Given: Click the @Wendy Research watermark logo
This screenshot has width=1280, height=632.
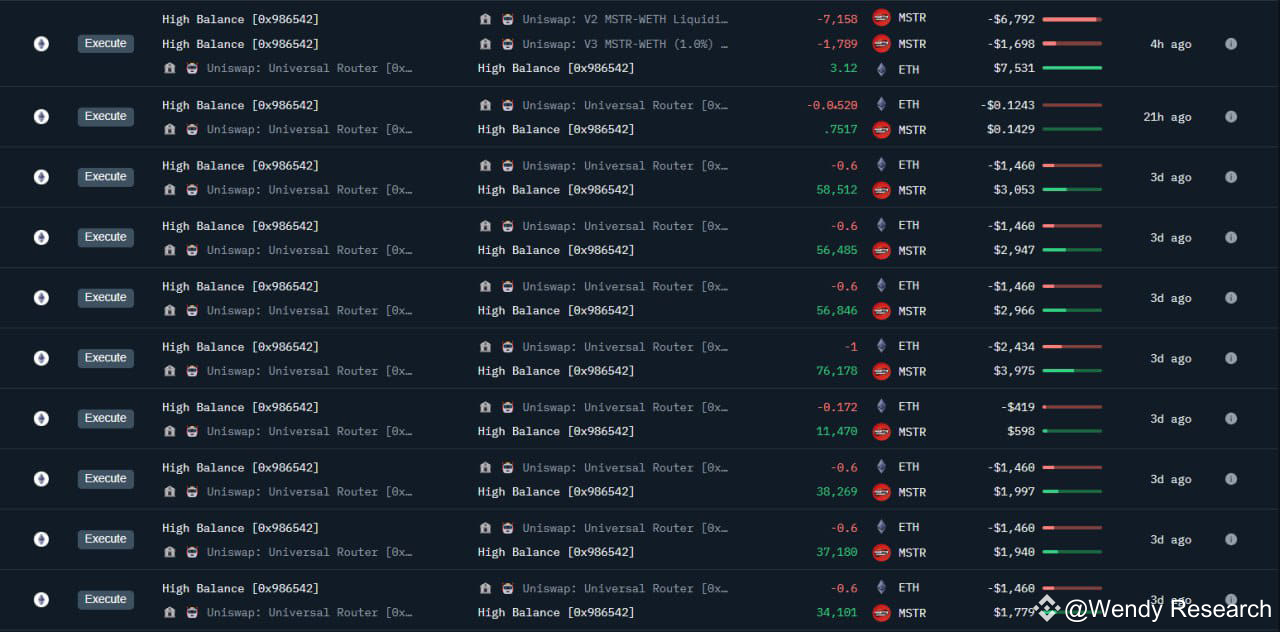Looking at the screenshot, I should click(1046, 606).
